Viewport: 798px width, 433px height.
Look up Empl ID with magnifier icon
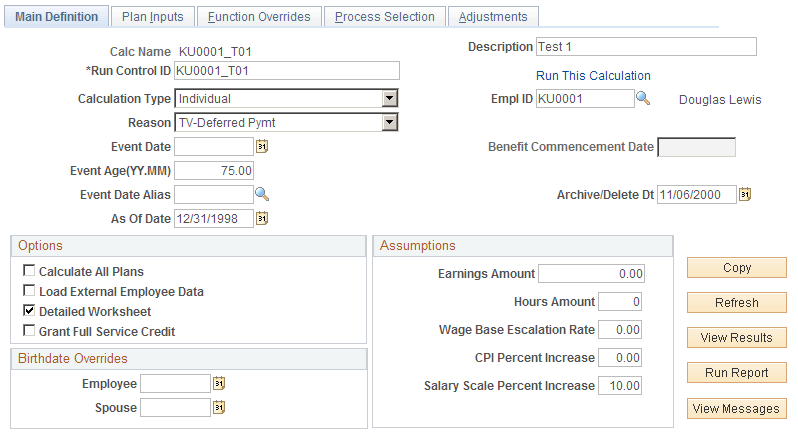tap(643, 98)
